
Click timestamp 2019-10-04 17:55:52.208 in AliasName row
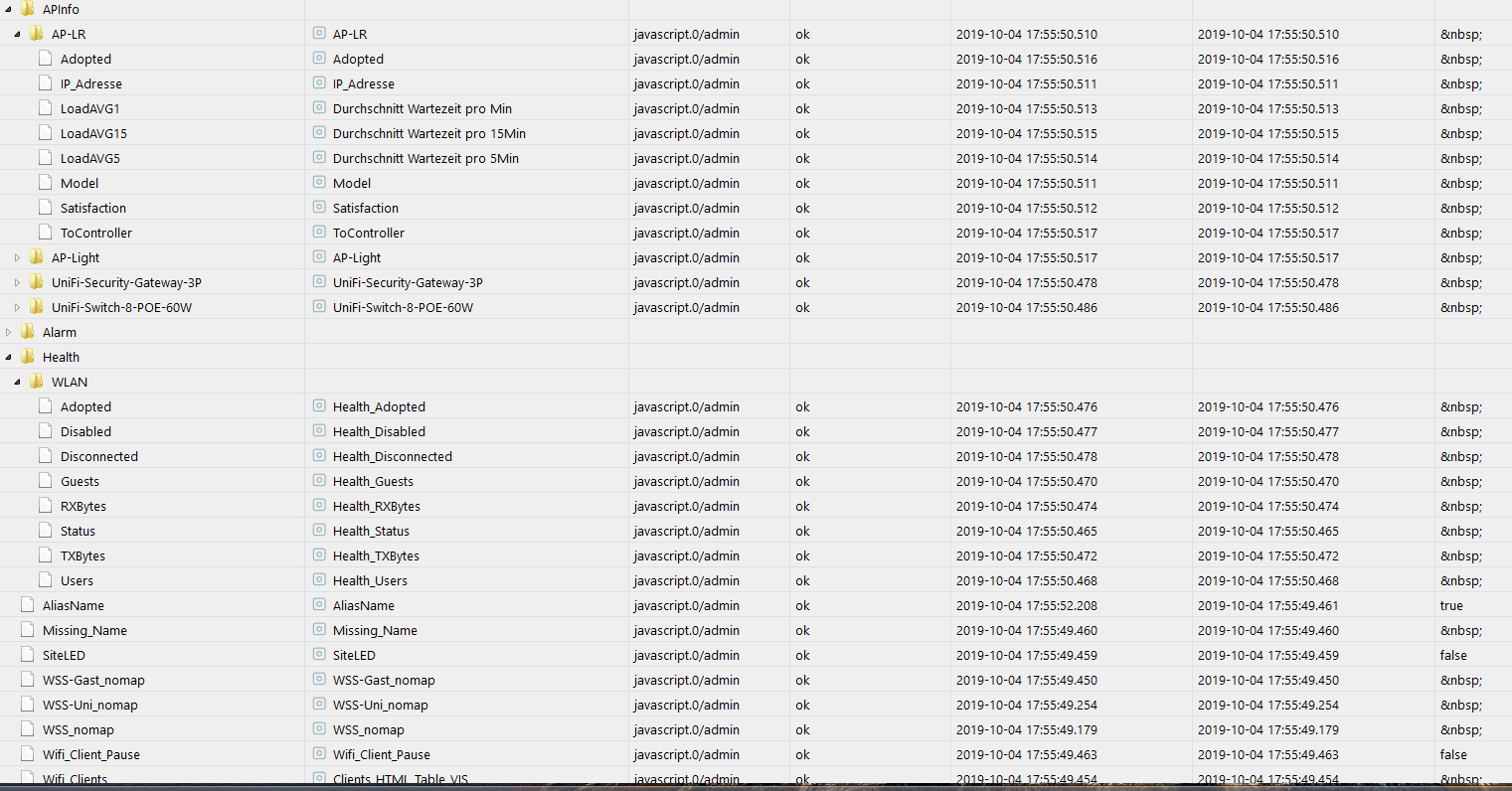pos(1027,605)
